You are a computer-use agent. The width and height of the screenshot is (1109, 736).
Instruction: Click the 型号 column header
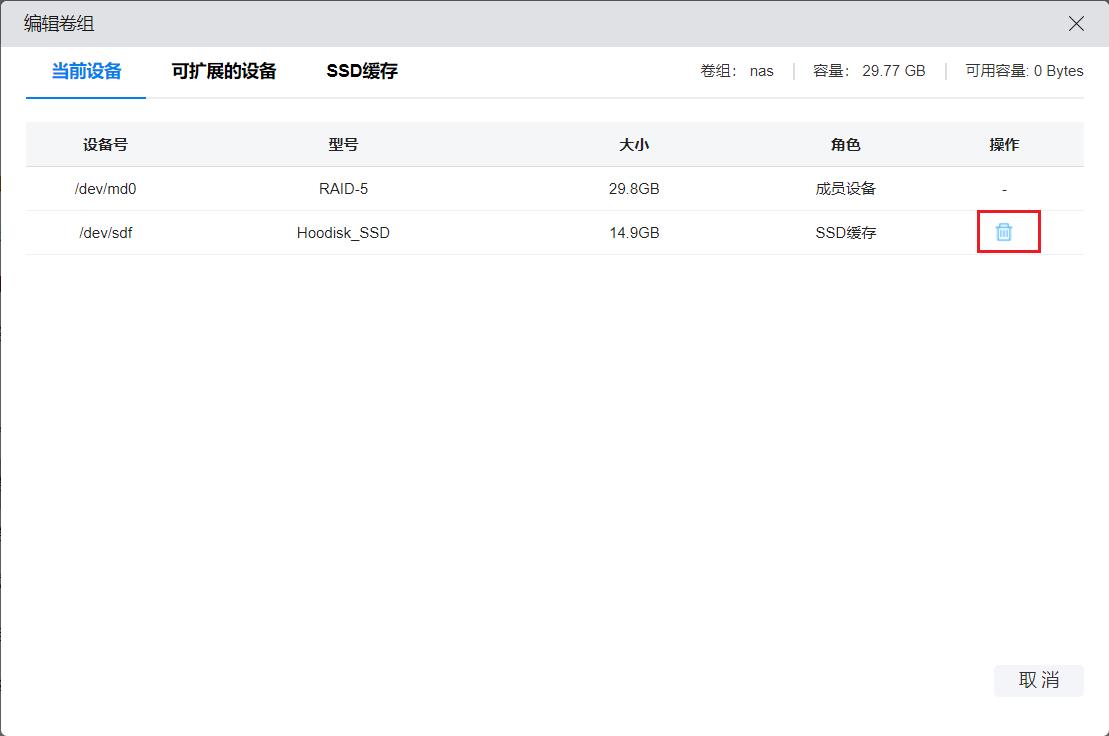[343, 144]
